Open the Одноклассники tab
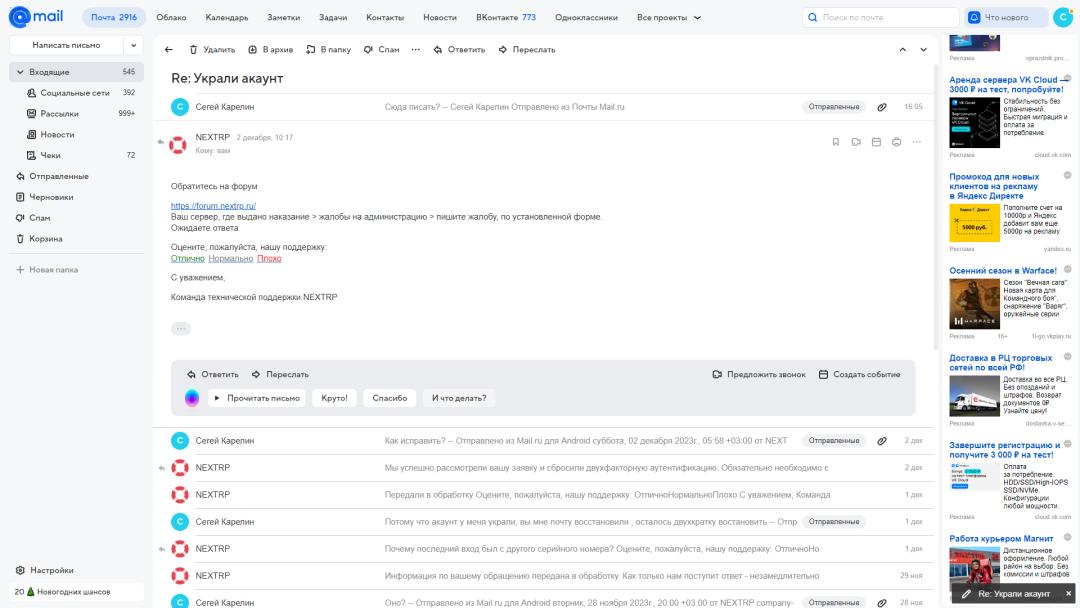Viewport: 1080px width, 608px height. (x=586, y=17)
